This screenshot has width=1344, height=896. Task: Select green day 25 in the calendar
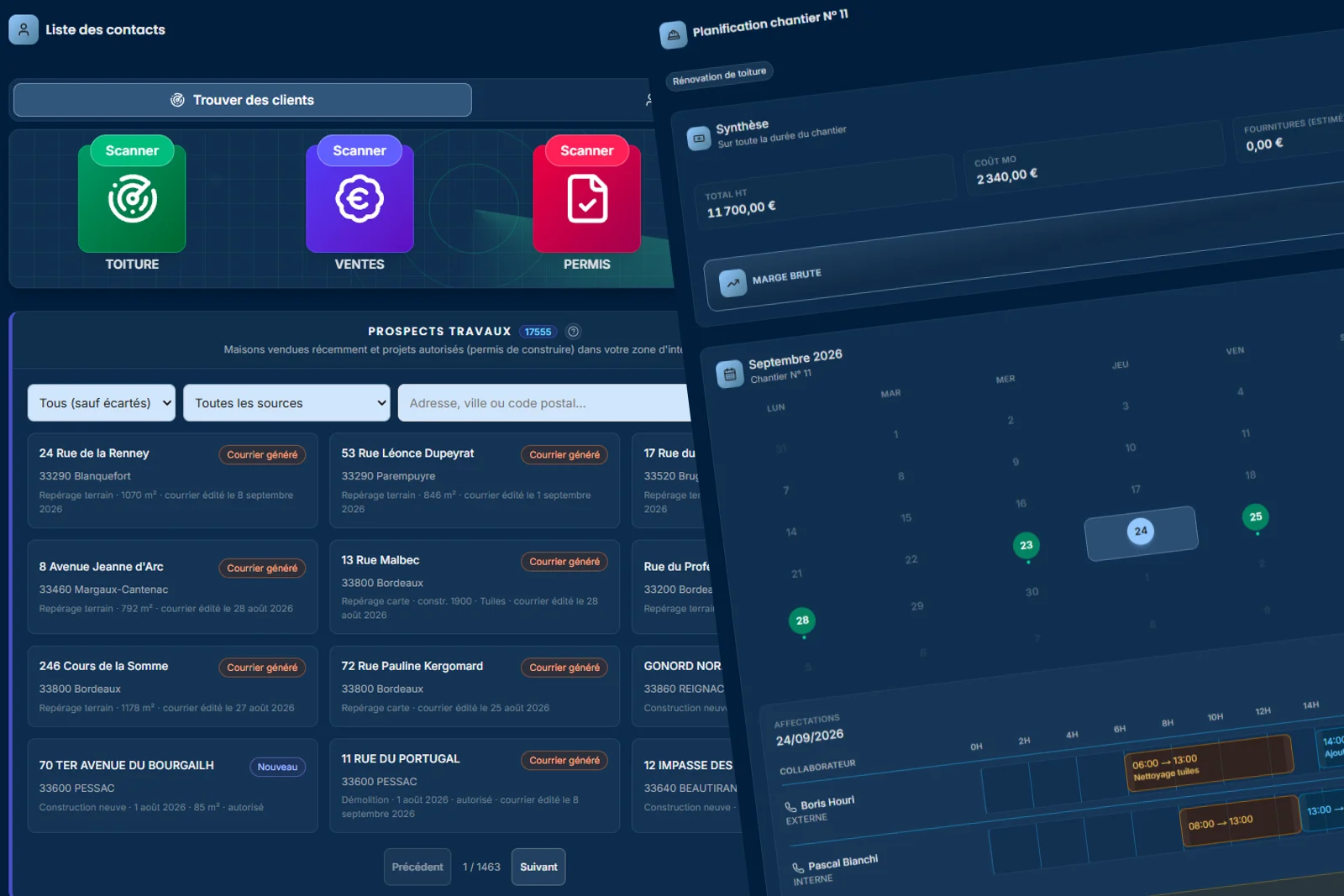tap(1256, 517)
